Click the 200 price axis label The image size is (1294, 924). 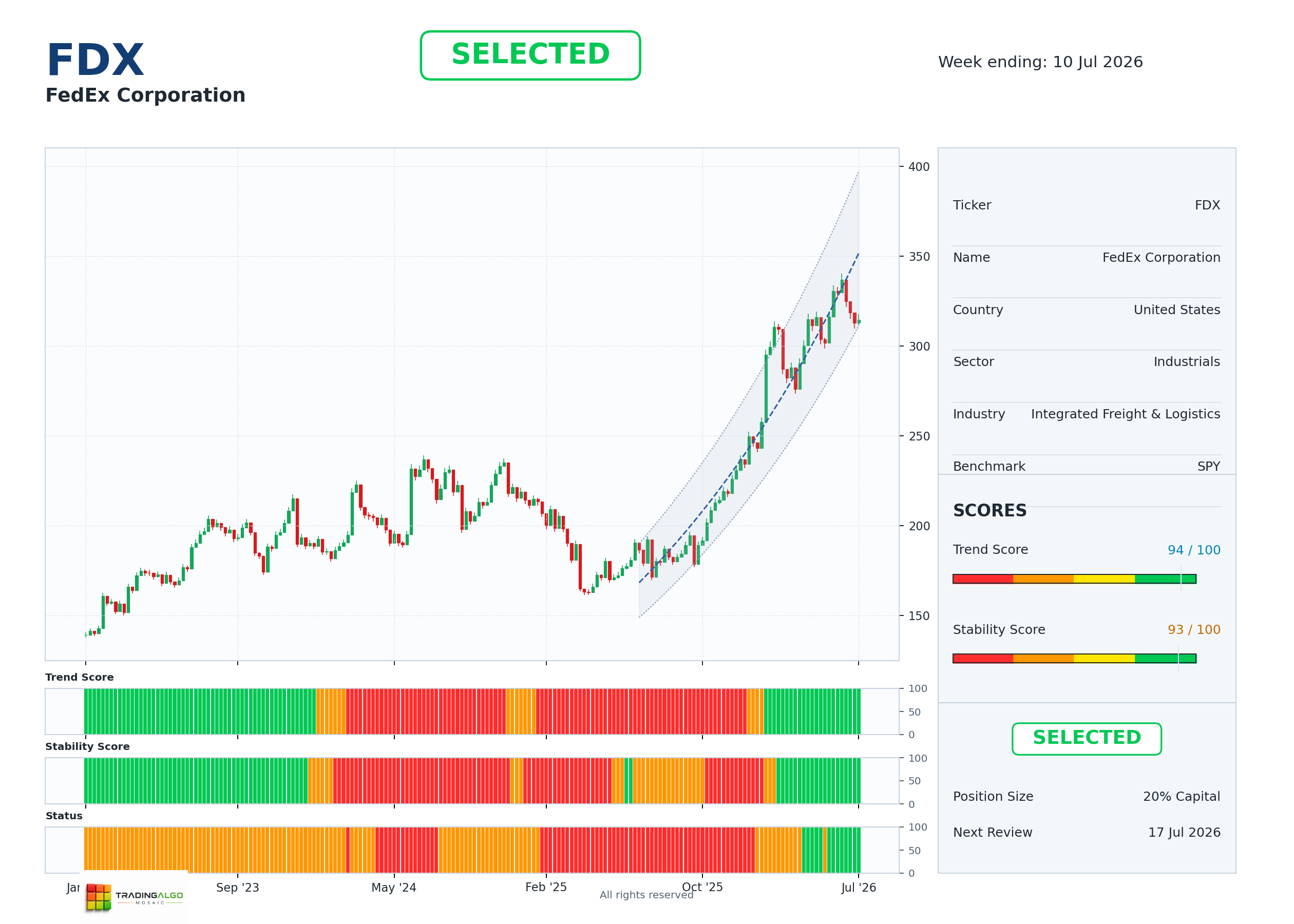point(919,526)
